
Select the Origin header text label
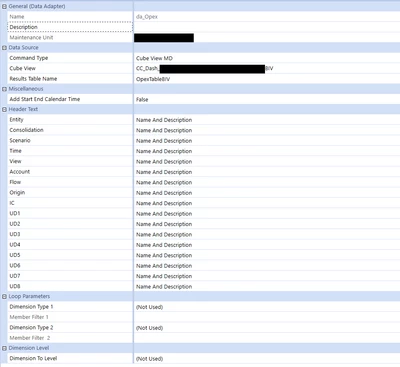tap(17, 193)
